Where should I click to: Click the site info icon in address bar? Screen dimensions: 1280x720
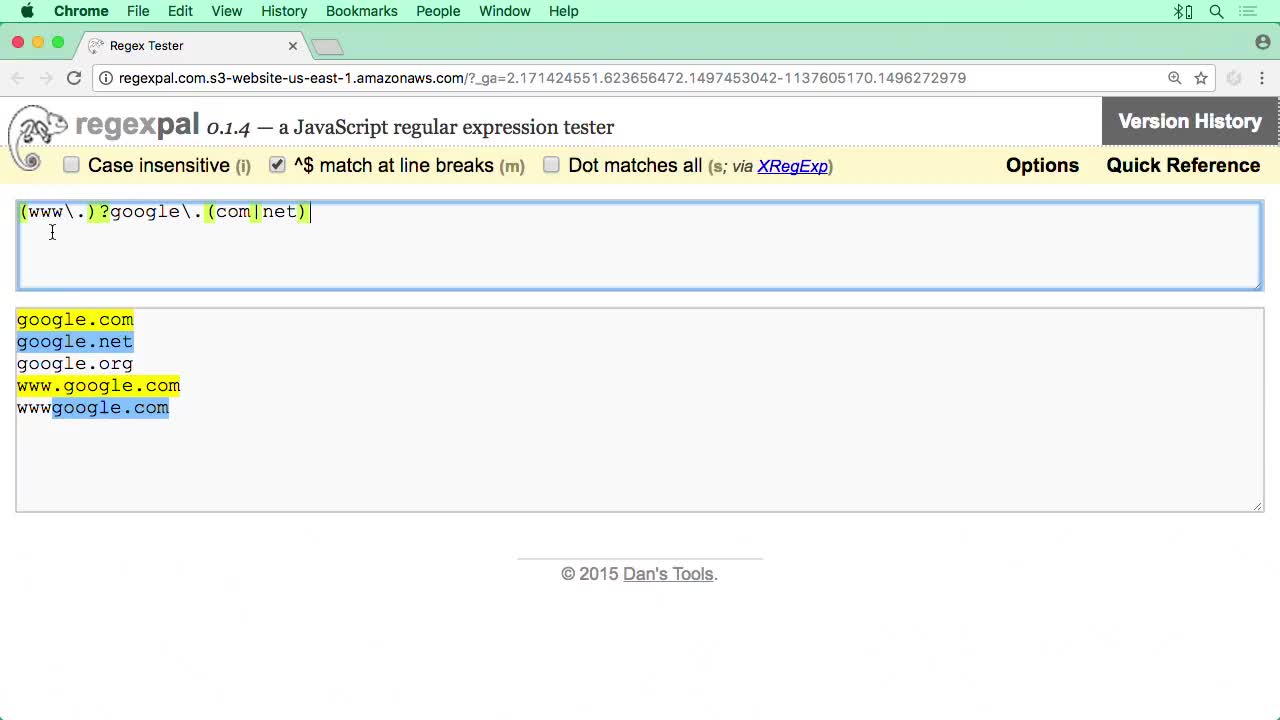point(106,78)
